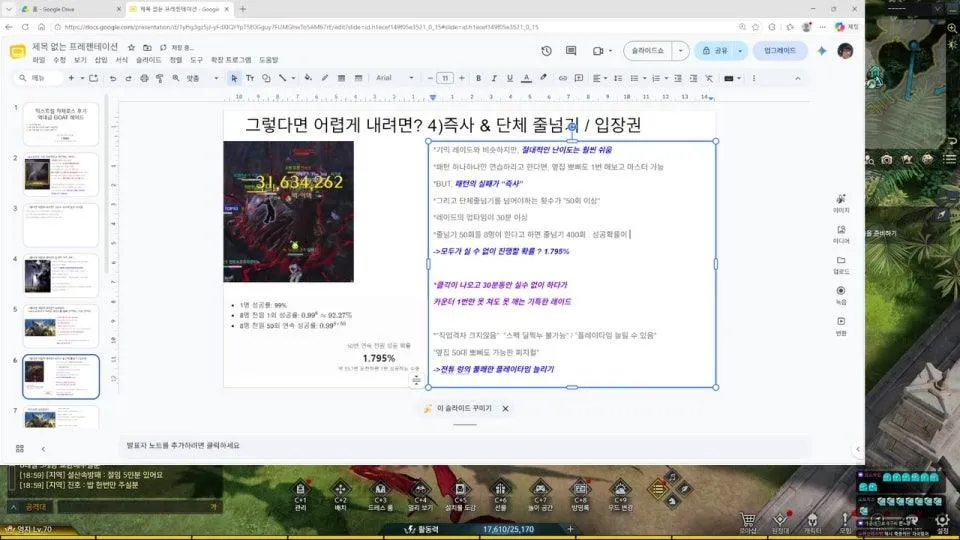
Task: Add a comment via toolbar icon
Action: click(579, 78)
